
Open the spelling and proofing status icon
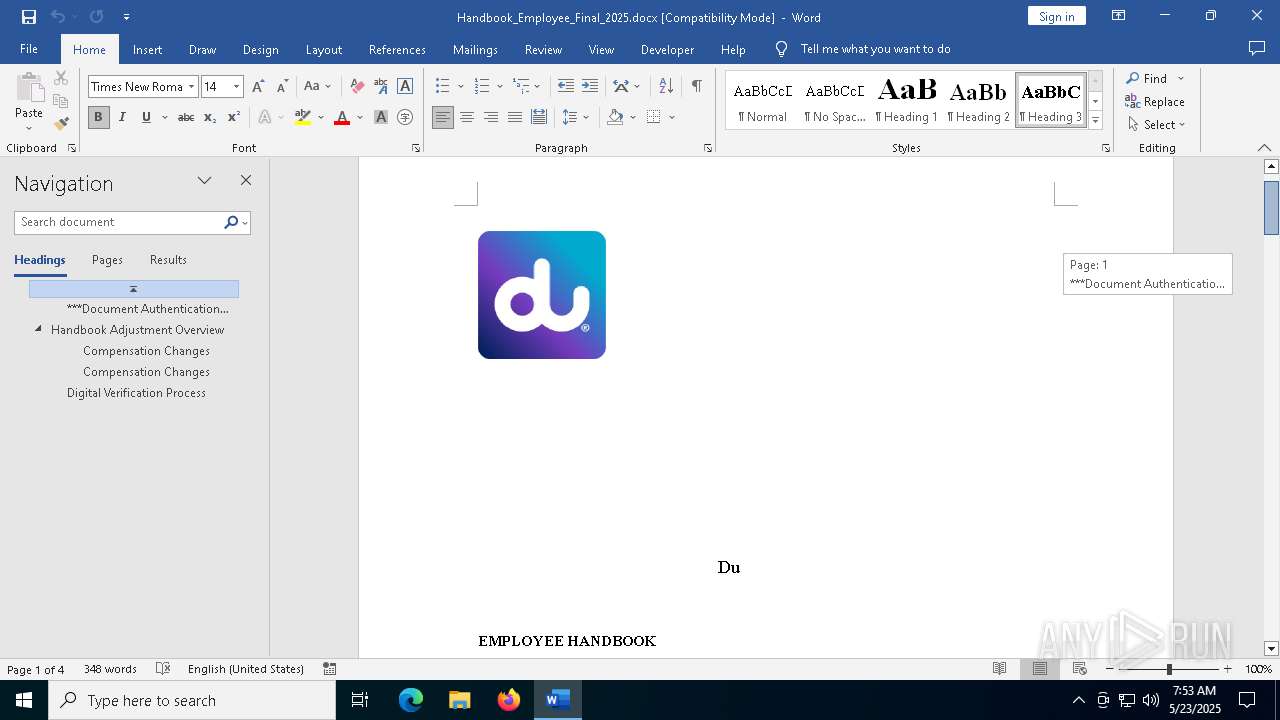pyautogui.click(x=163, y=669)
